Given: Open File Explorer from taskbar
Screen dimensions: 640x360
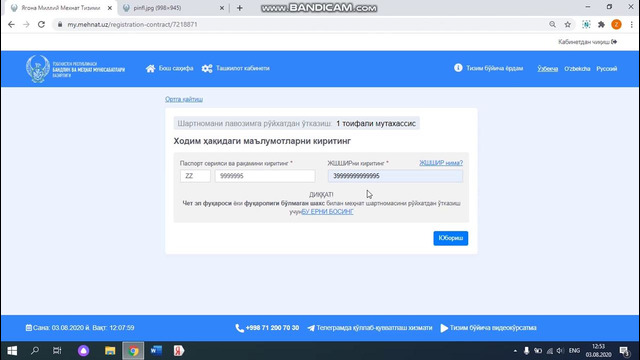Looking at the screenshot, I should (x=110, y=351).
